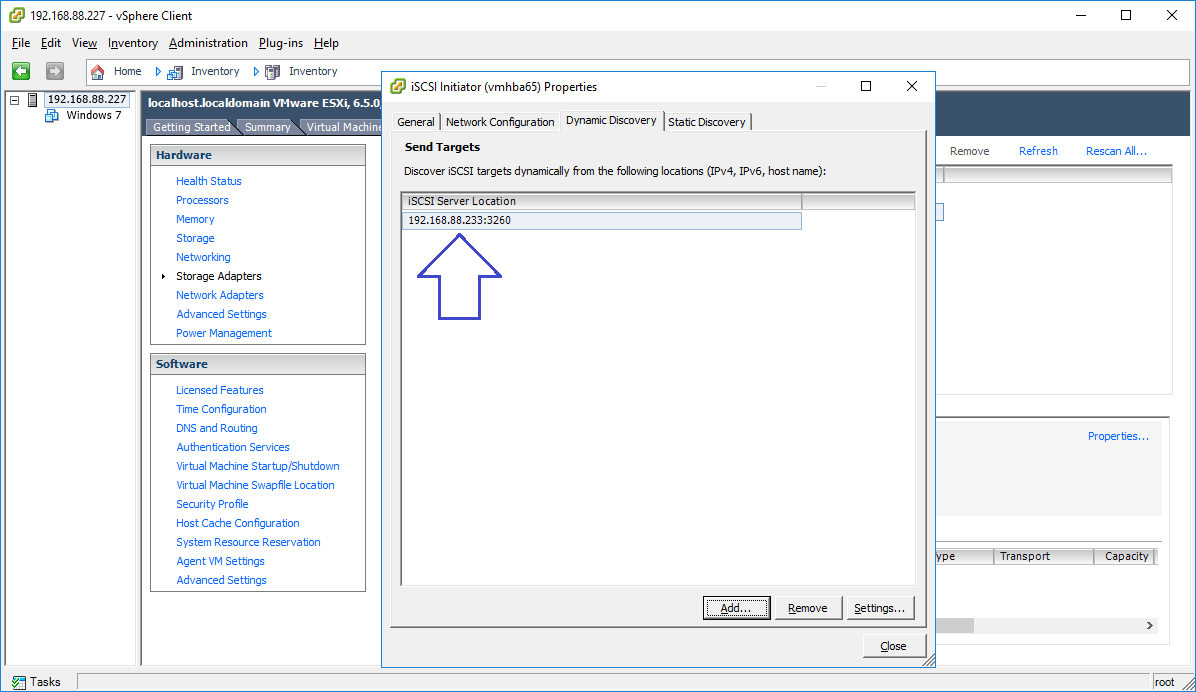The height and width of the screenshot is (692, 1196).
Task: Switch to the Network Configuration tab
Action: 500,122
